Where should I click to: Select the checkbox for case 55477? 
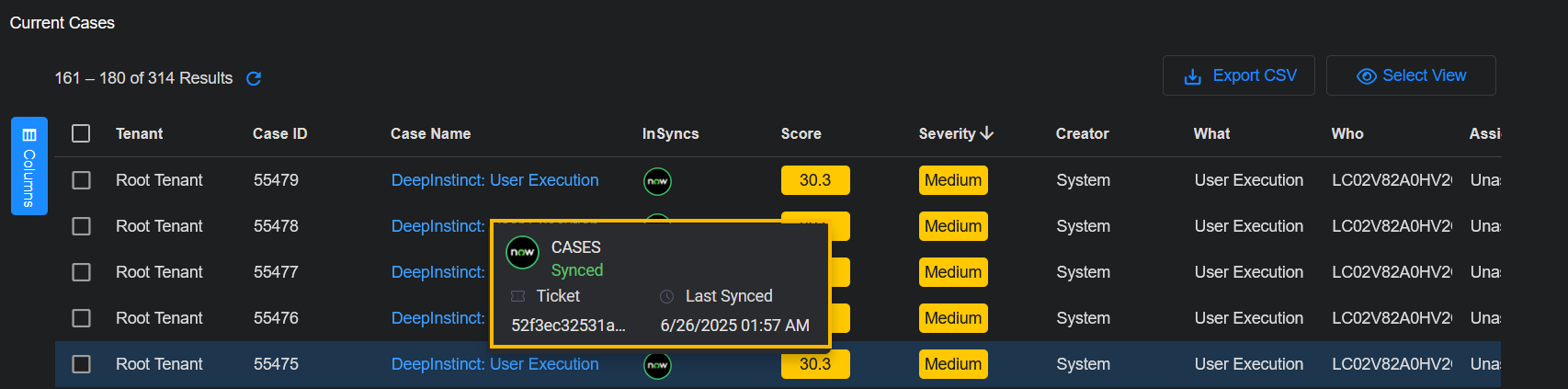(x=81, y=272)
